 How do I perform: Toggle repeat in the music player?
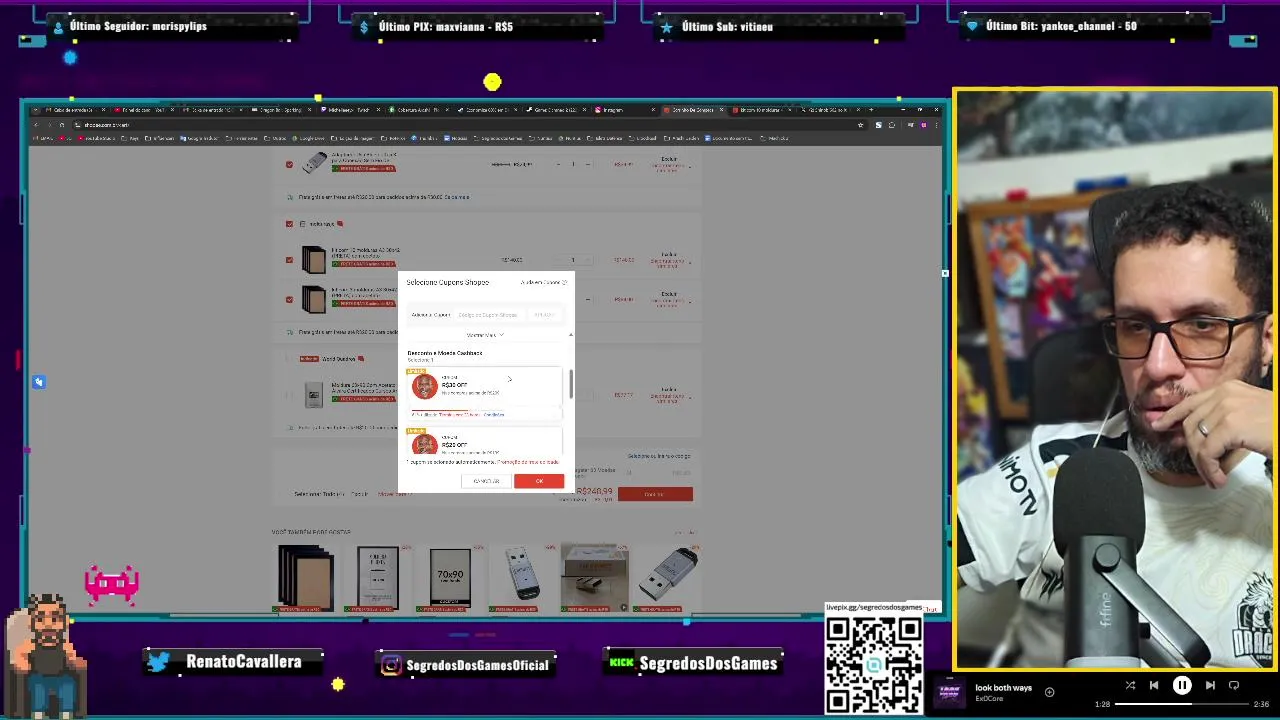coord(1234,685)
